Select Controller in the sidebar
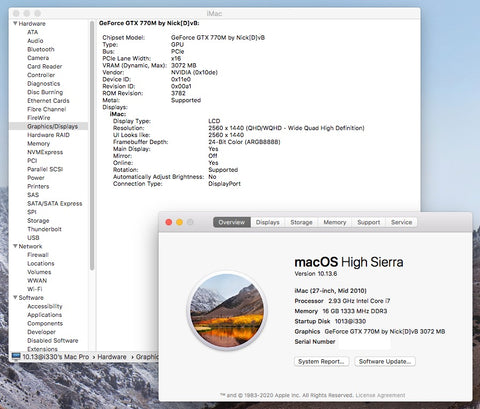The height and width of the screenshot is (409, 480). click(41, 75)
